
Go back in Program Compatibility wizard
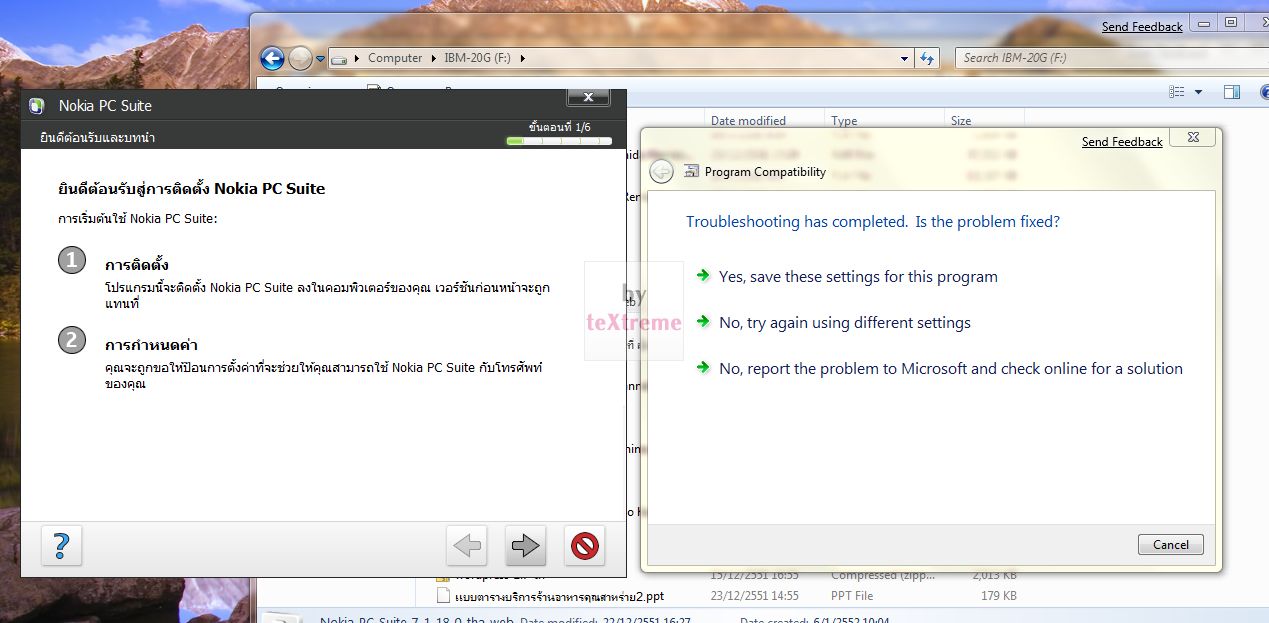point(661,172)
